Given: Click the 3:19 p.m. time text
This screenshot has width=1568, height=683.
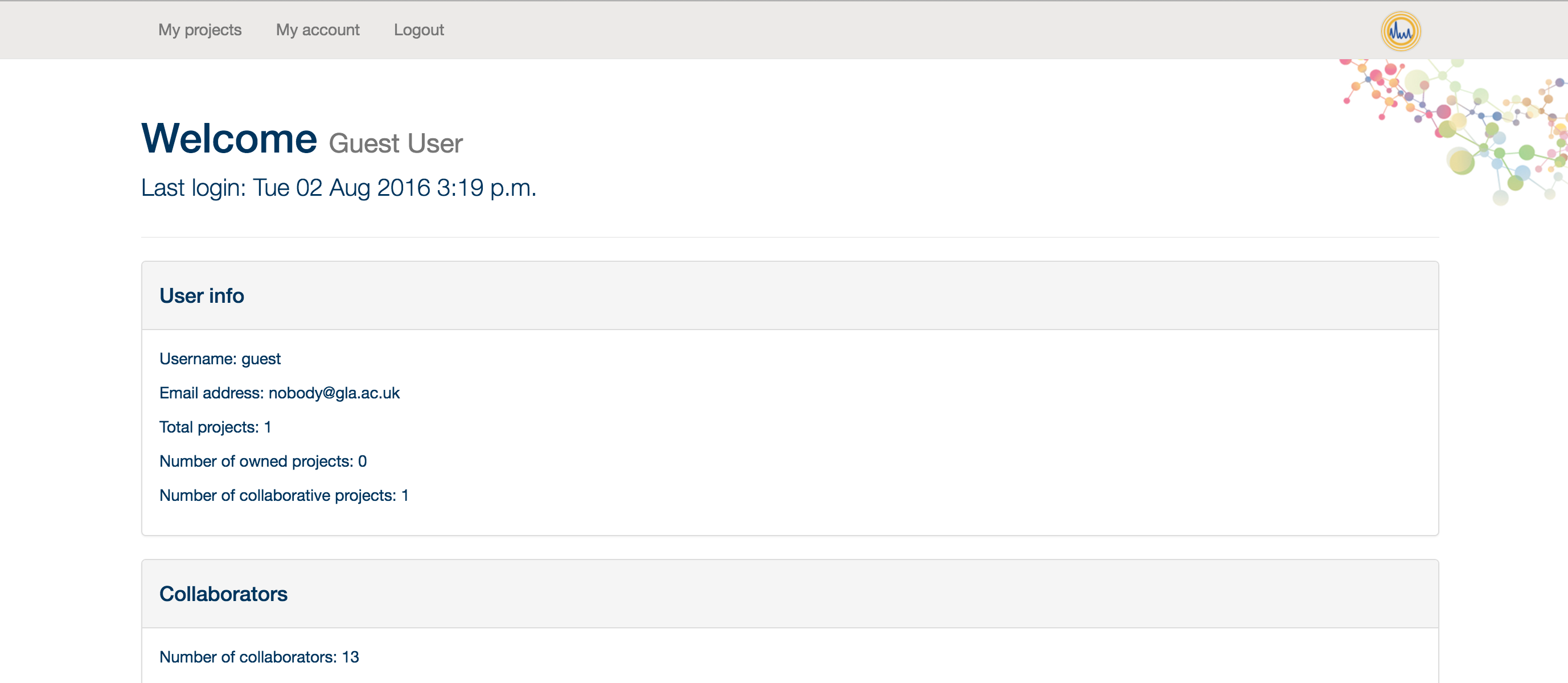Looking at the screenshot, I should point(486,187).
